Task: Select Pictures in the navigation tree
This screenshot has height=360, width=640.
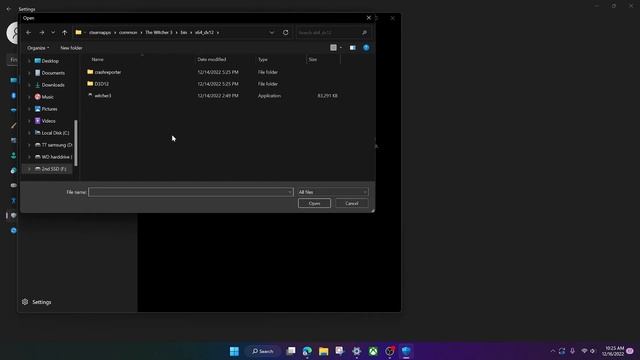Action: tap(49, 109)
